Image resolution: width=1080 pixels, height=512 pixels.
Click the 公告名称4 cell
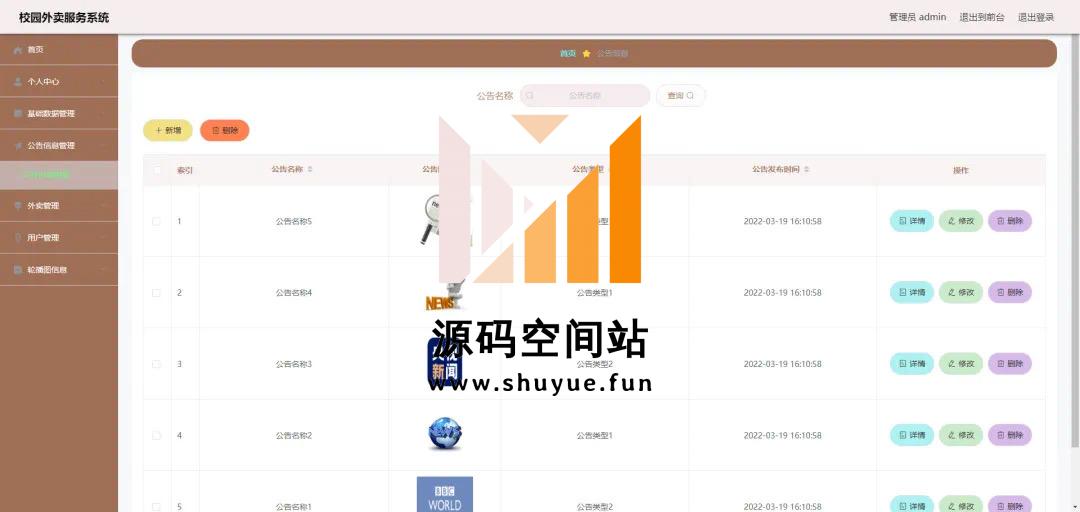click(294, 293)
